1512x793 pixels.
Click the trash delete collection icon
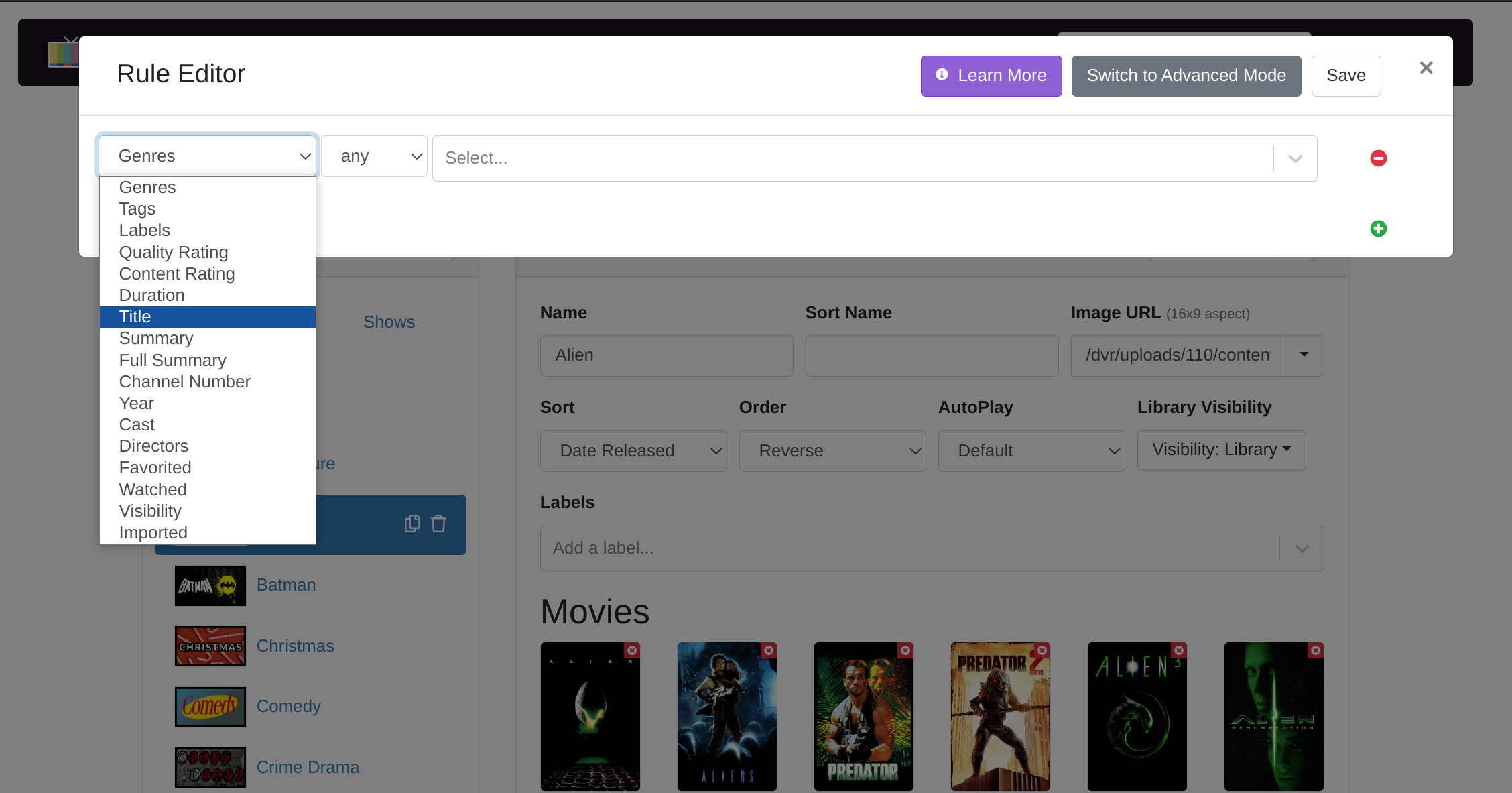[x=438, y=524]
